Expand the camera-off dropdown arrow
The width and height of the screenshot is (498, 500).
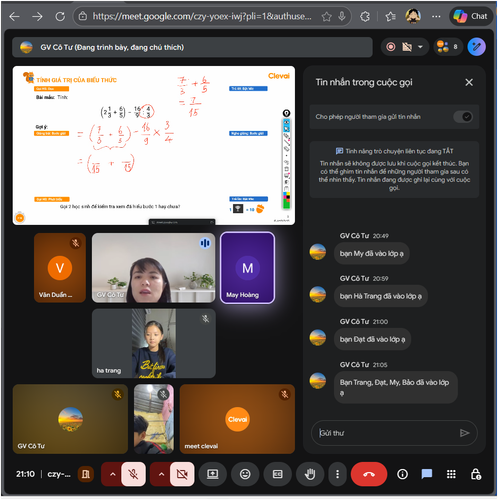(x=421, y=47)
